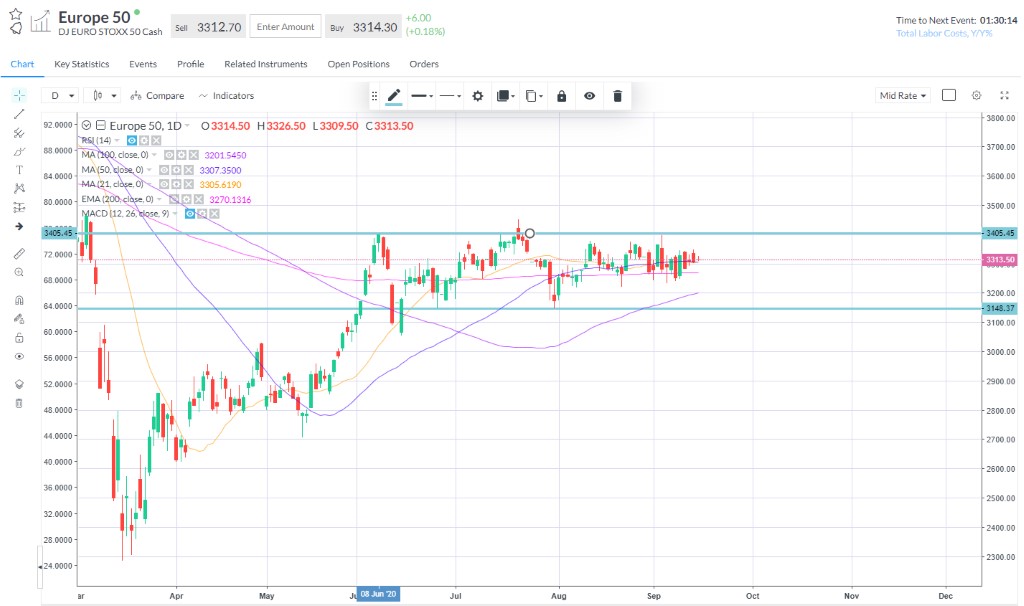
Task: Activate the magnet snap mode icon
Action: tap(19, 300)
